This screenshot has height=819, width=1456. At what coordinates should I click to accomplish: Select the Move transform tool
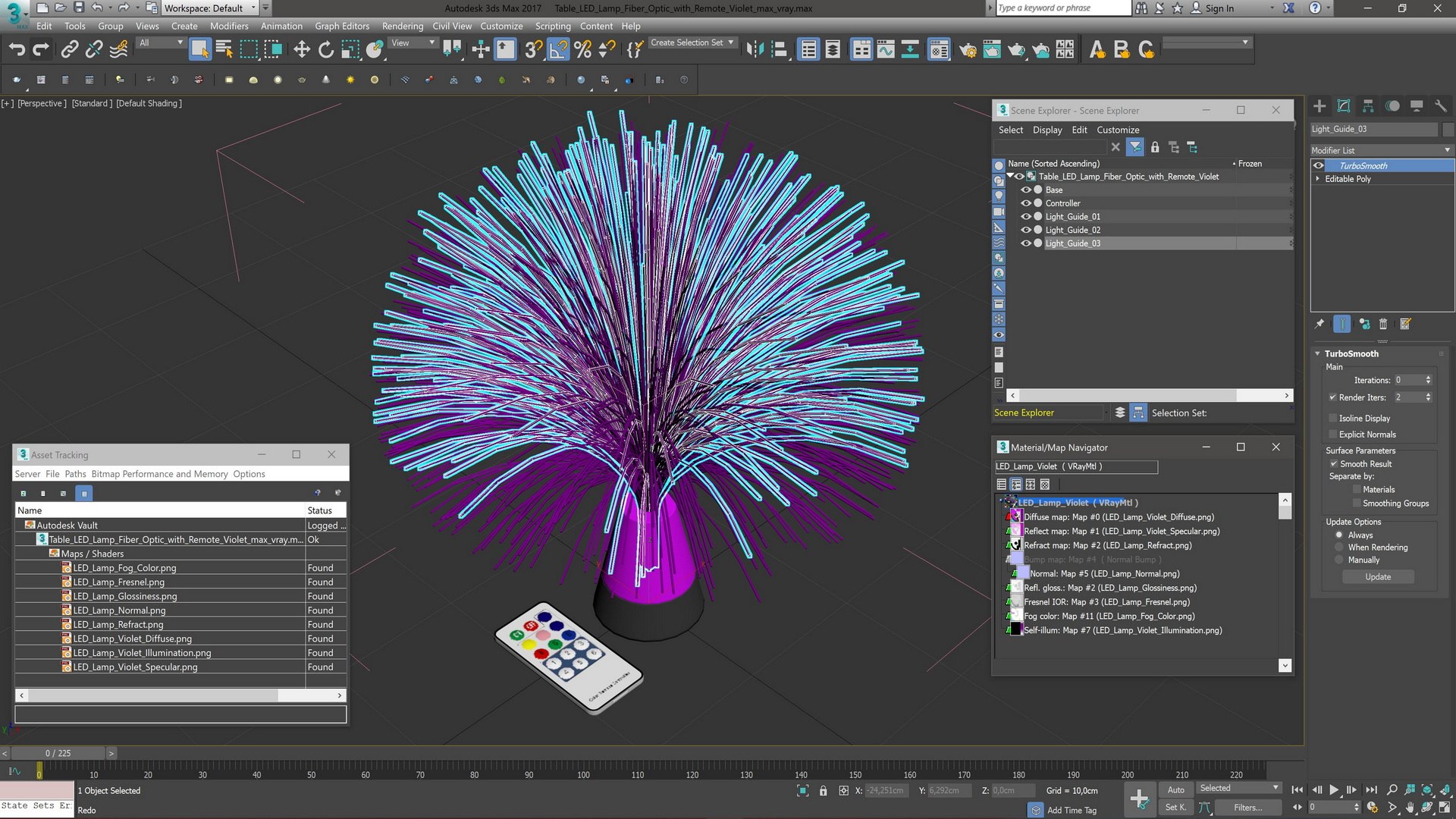[x=302, y=50]
